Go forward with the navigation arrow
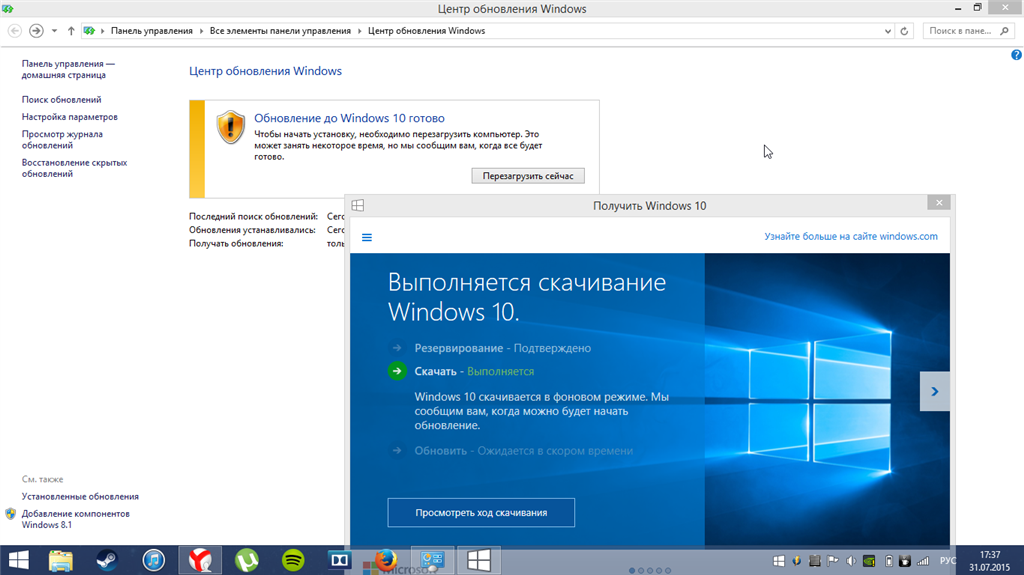 click(37, 31)
